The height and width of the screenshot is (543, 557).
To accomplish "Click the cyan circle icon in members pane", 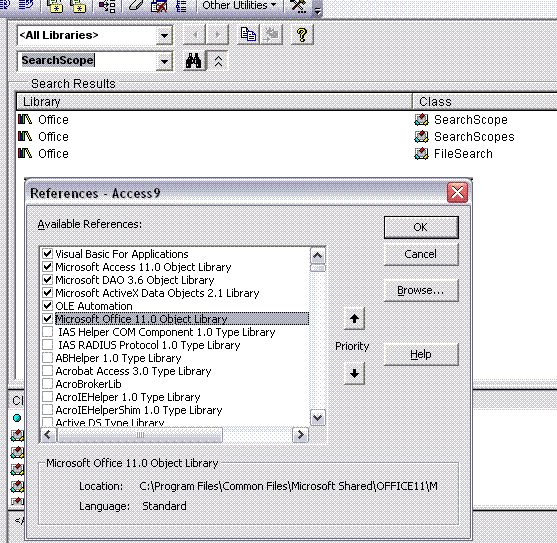I will click(17, 418).
